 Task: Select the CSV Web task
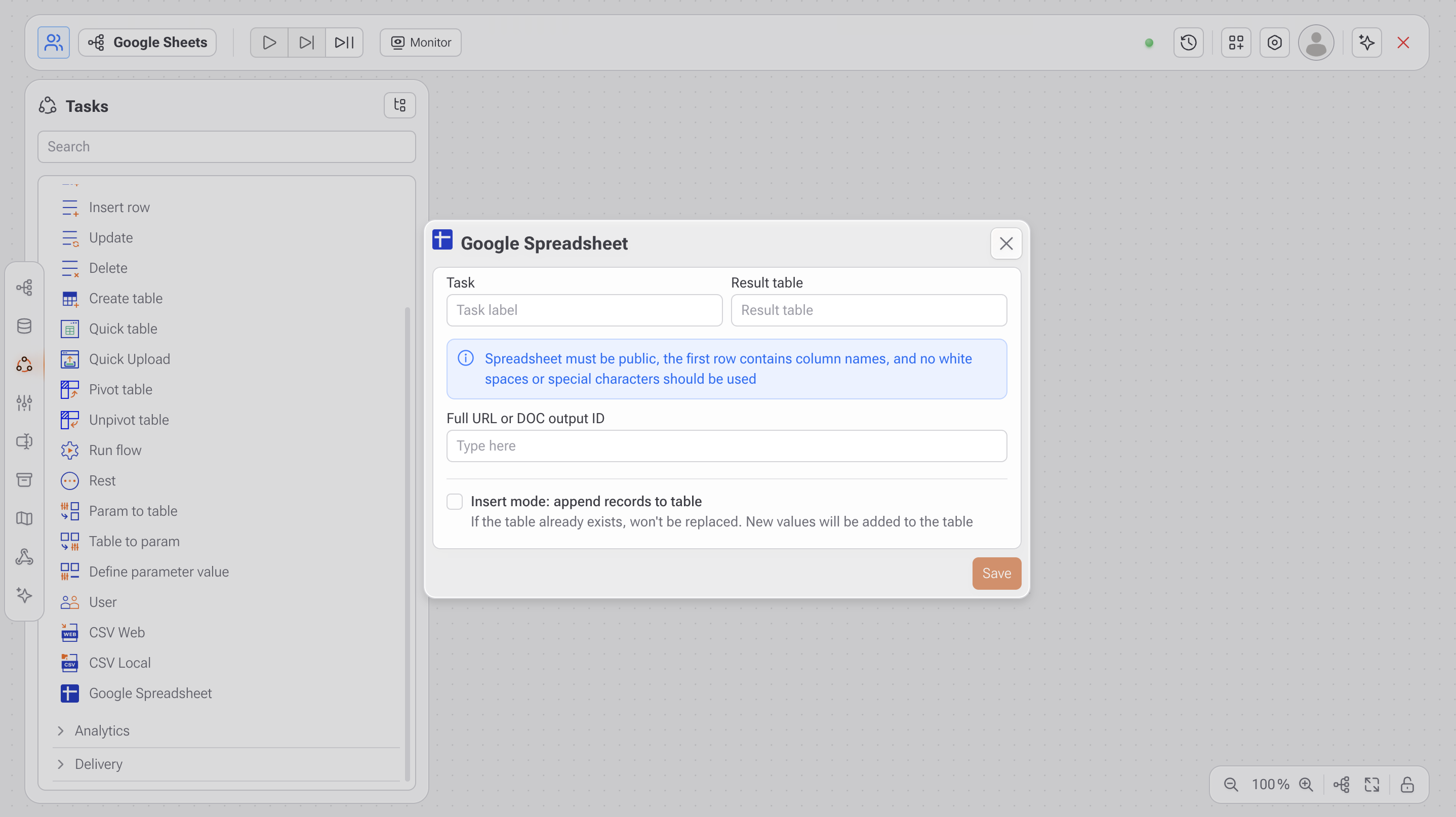pos(116,632)
